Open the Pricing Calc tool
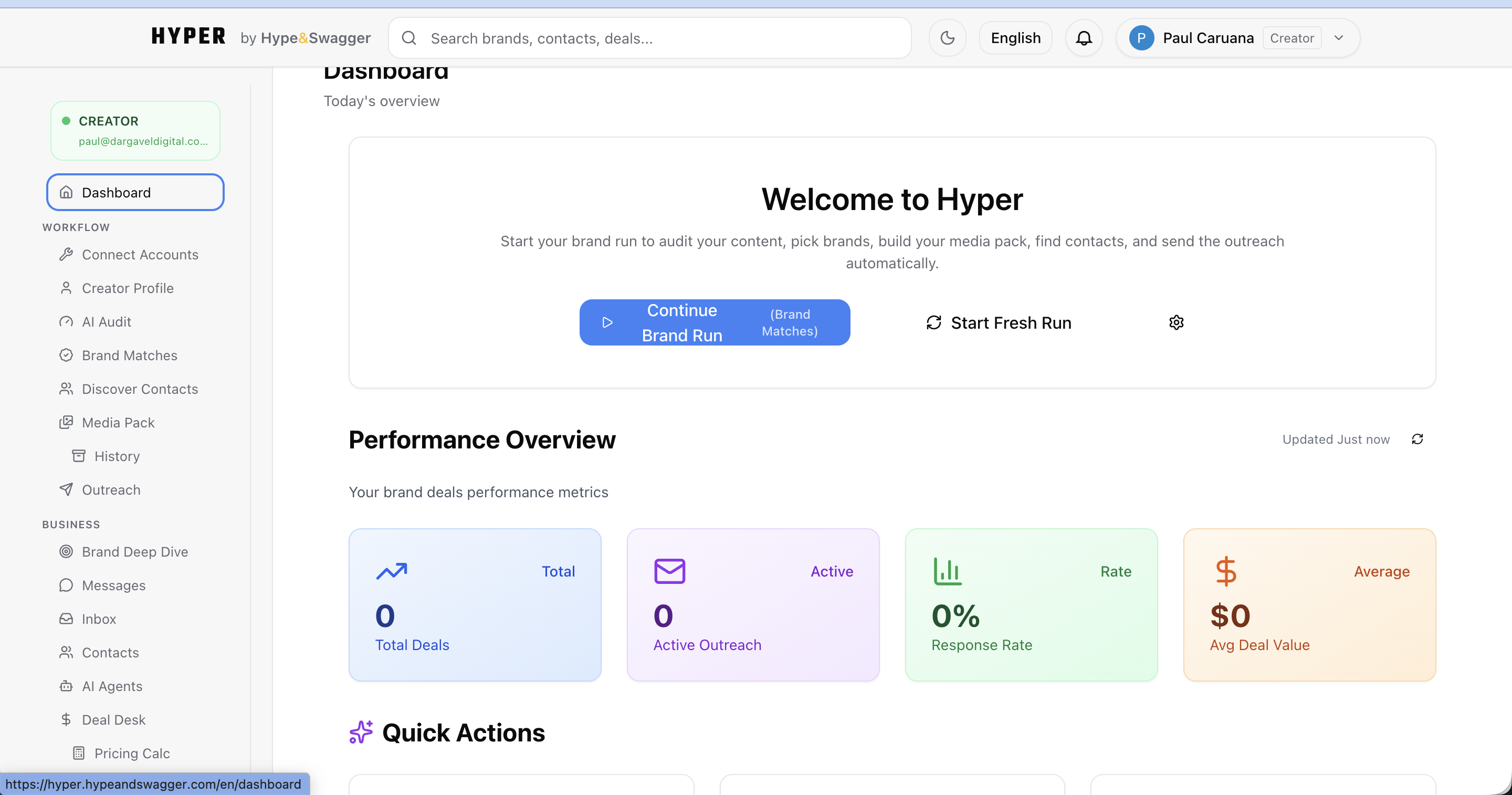 coord(131,754)
